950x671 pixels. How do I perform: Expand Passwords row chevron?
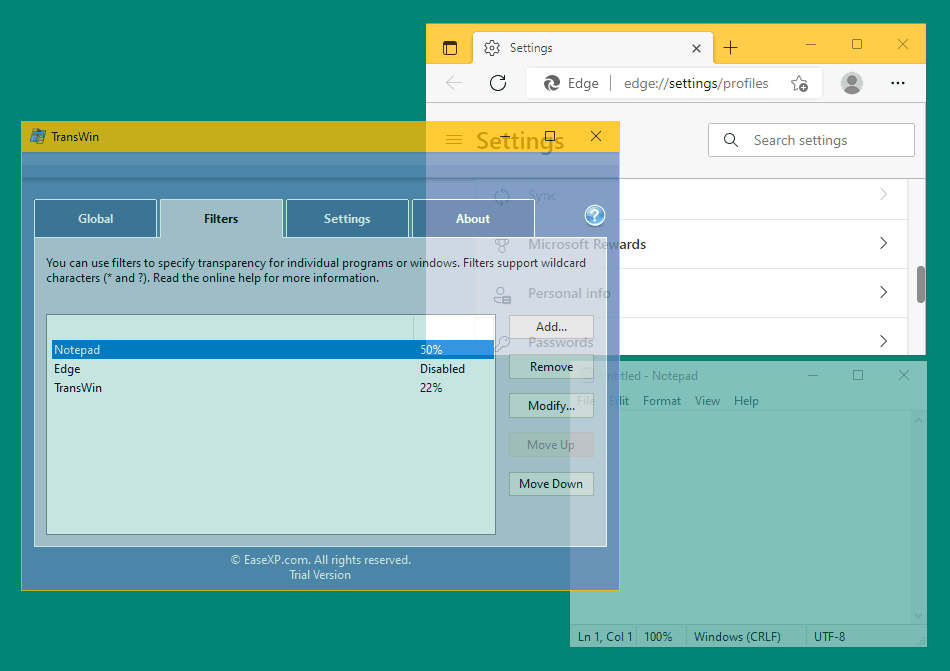click(x=883, y=341)
